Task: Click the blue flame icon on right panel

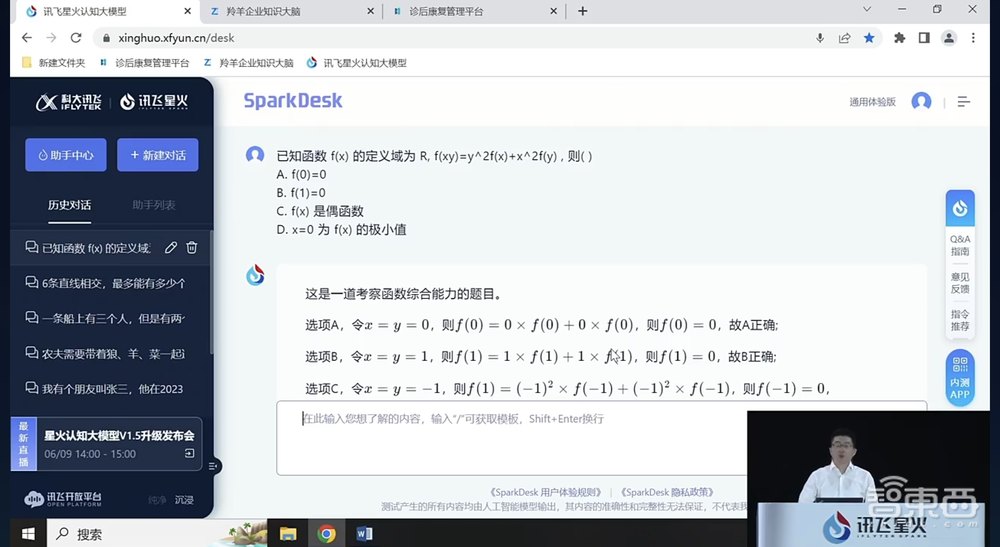Action: click(x=960, y=209)
